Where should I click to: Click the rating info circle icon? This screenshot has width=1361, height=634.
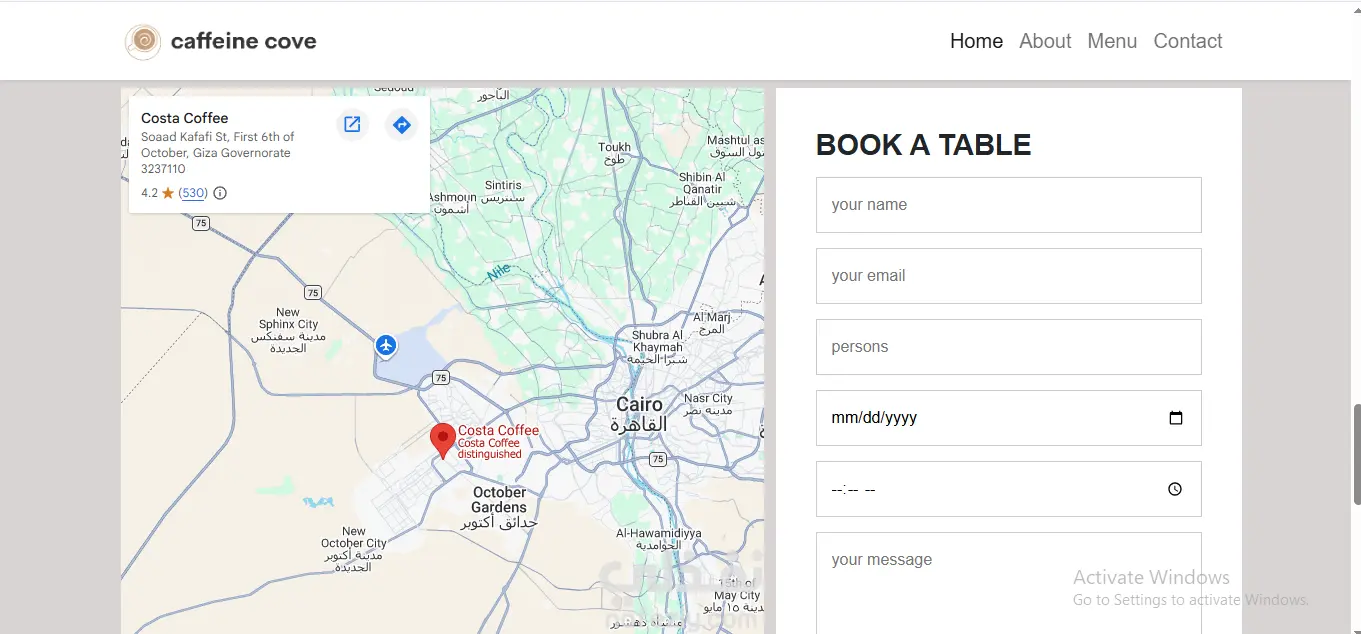pos(220,193)
